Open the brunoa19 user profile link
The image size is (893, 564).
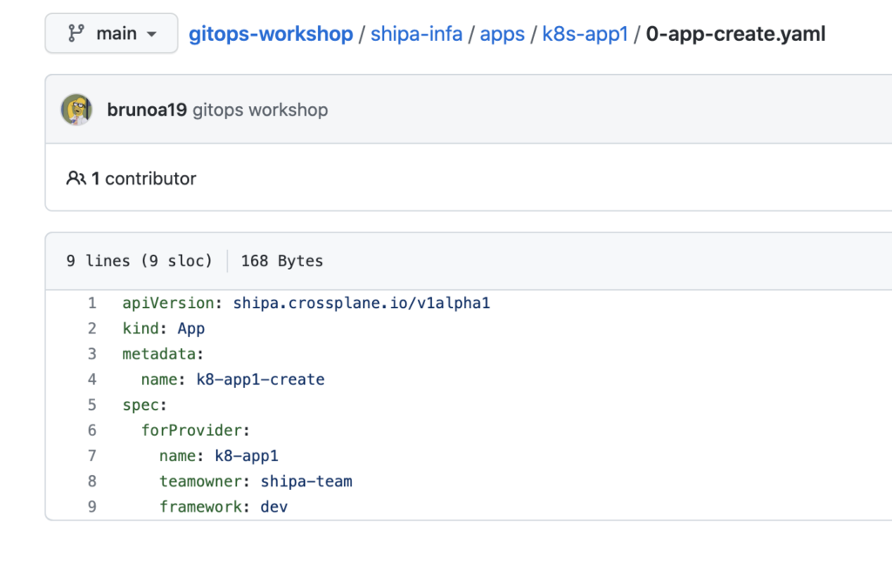click(147, 110)
